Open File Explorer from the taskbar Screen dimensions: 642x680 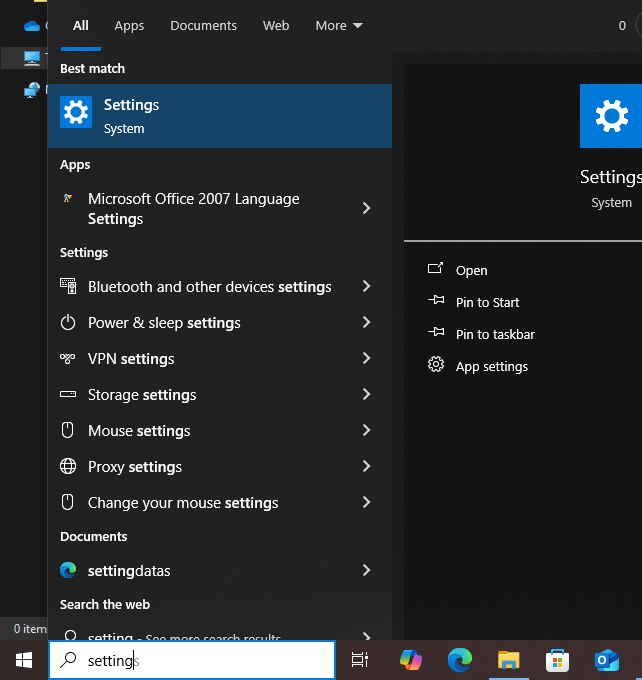[x=508, y=660]
